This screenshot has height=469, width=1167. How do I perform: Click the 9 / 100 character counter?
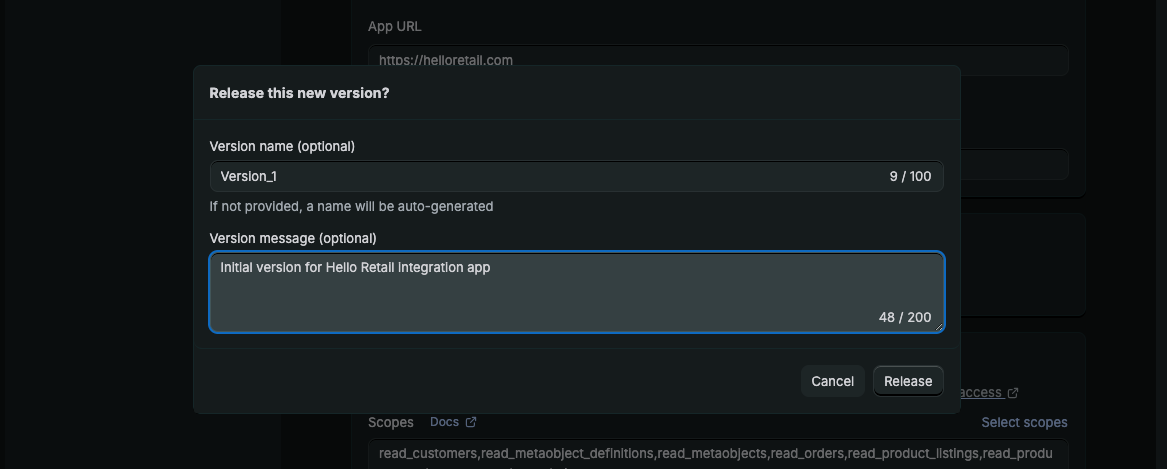(910, 176)
